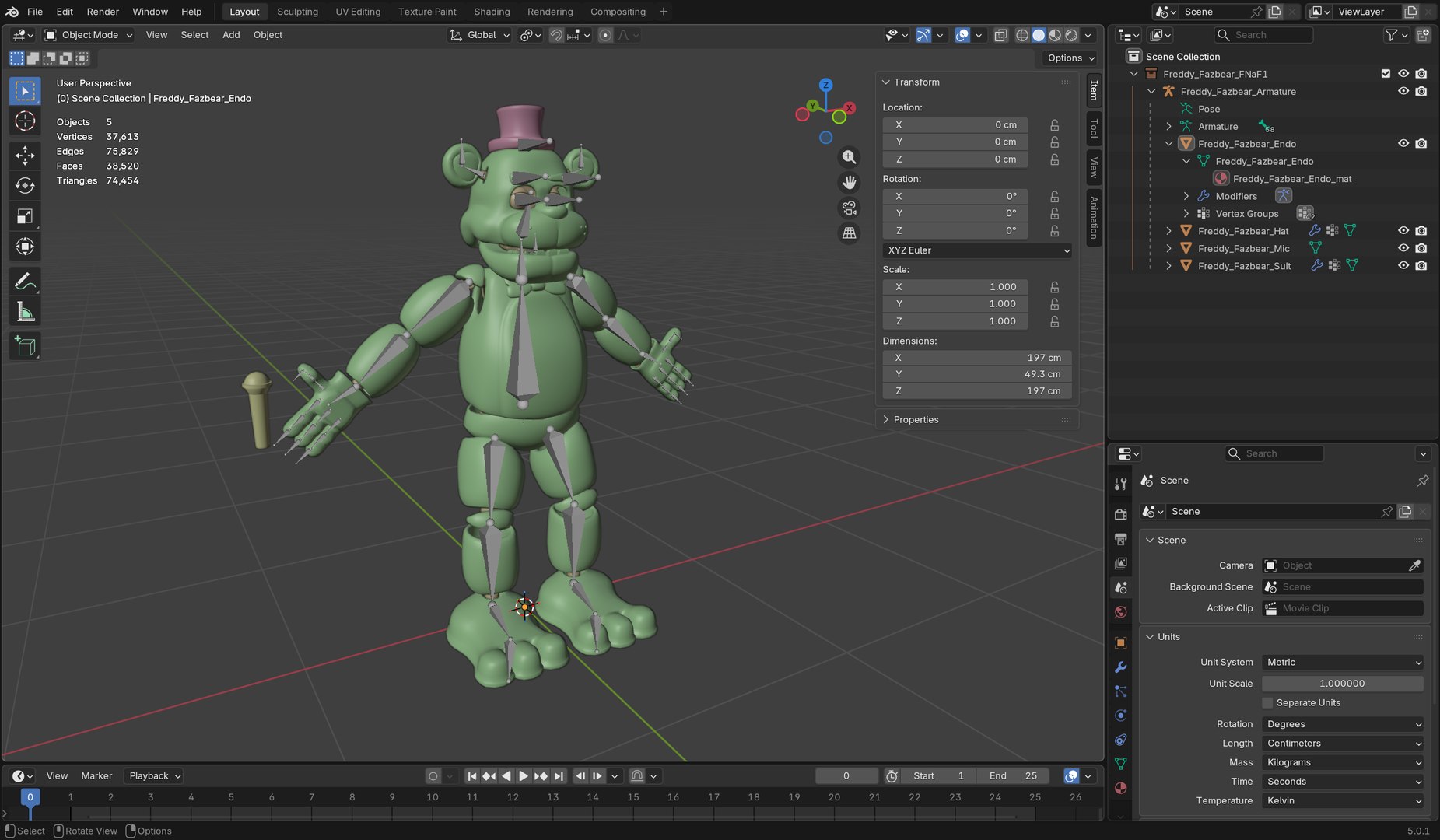Select the Annotate tool
The height and width of the screenshot is (840, 1440).
point(25,282)
